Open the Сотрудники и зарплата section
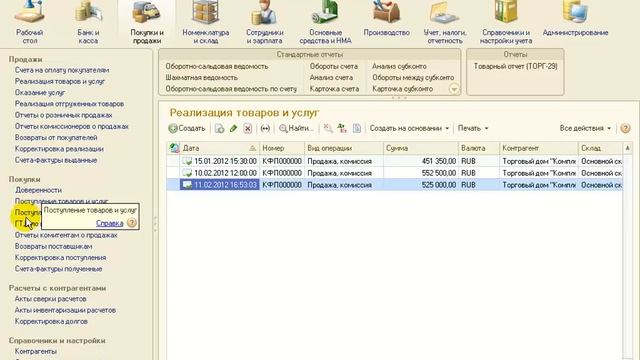Viewport: 640px width, 360px height. coord(264,22)
